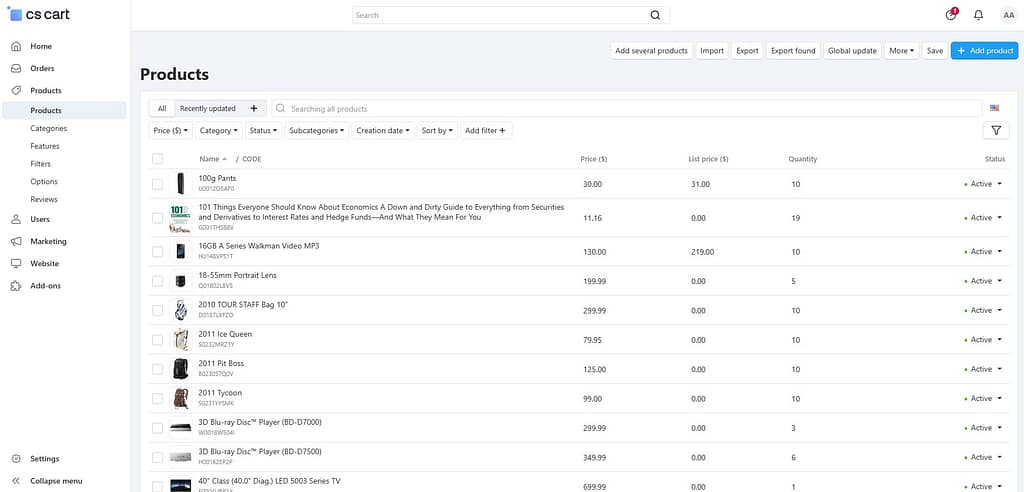Click the Website monitor icon
Image resolution: width=1024 pixels, height=492 pixels.
click(x=16, y=264)
